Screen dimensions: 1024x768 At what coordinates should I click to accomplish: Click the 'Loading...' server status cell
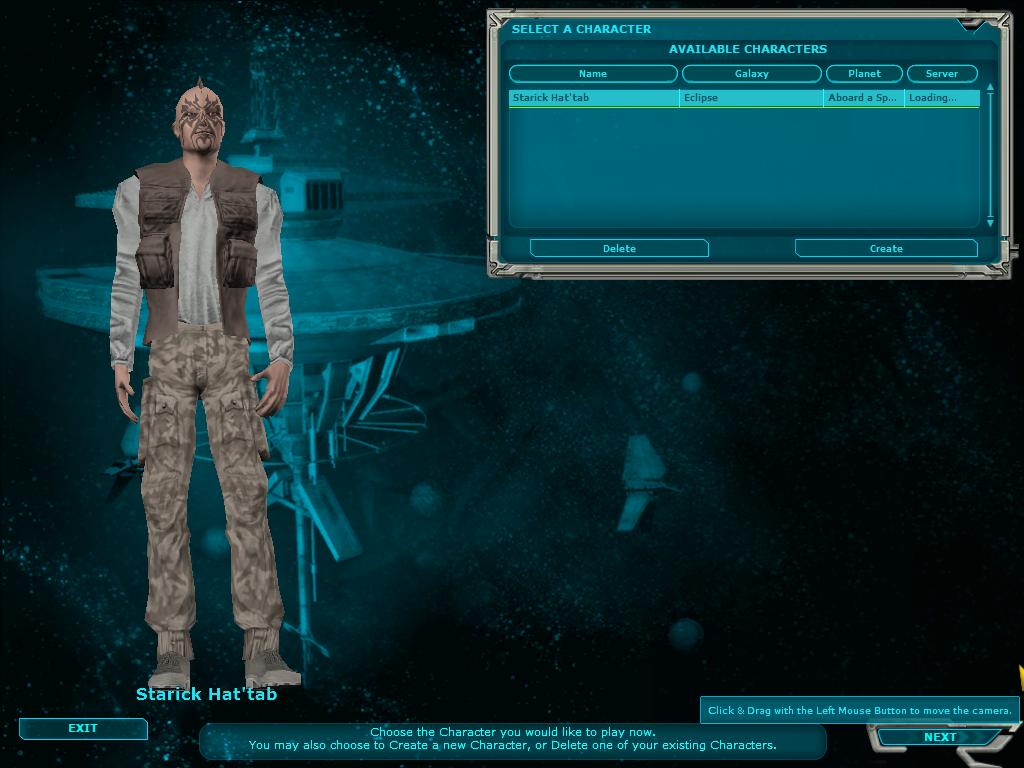[x=940, y=98]
